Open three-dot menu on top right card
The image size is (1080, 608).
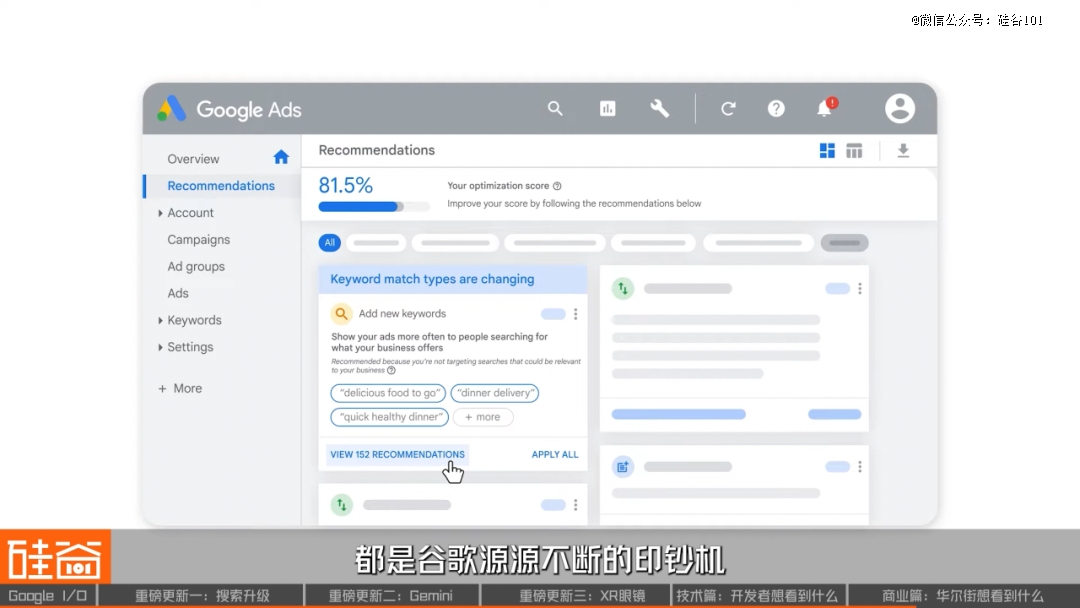click(x=860, y=289)
